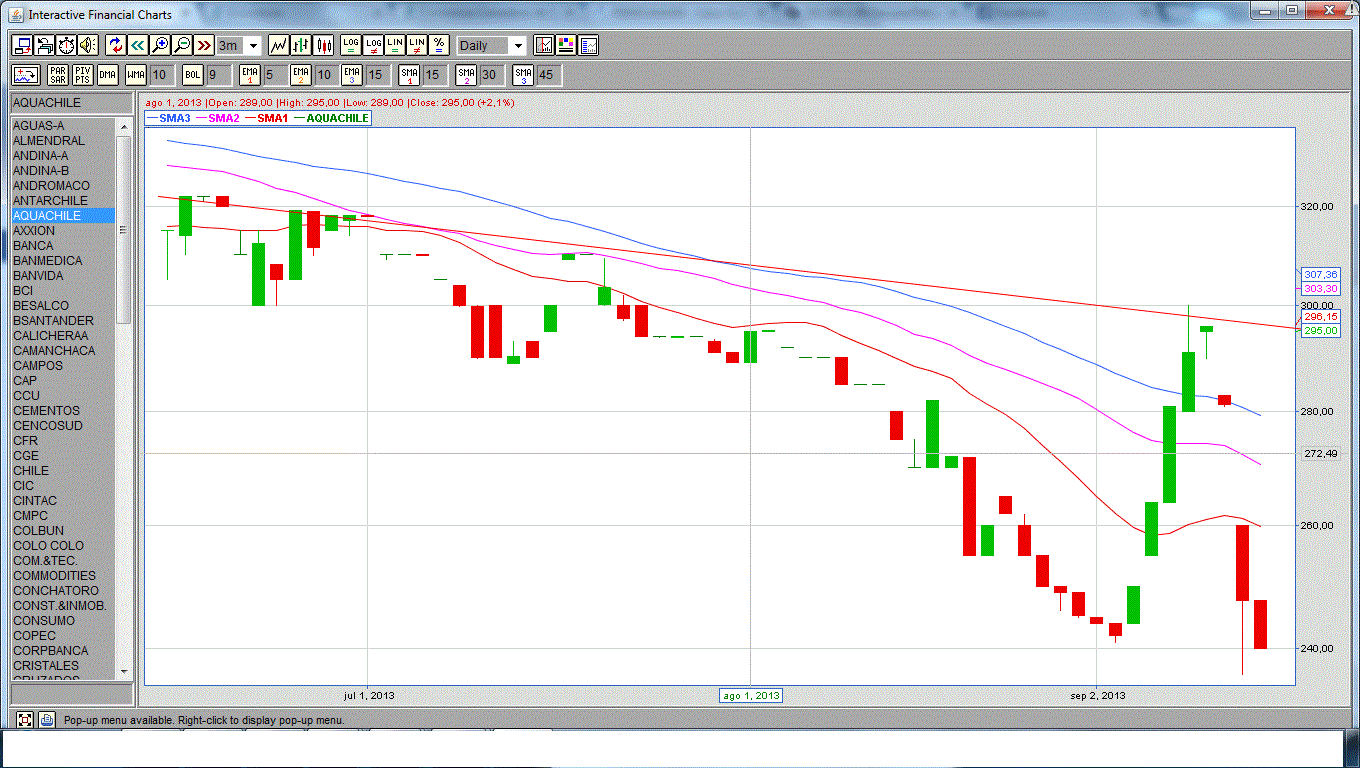Toggle the LOG not-equal scale button
1360x768 pixels.
373,45
